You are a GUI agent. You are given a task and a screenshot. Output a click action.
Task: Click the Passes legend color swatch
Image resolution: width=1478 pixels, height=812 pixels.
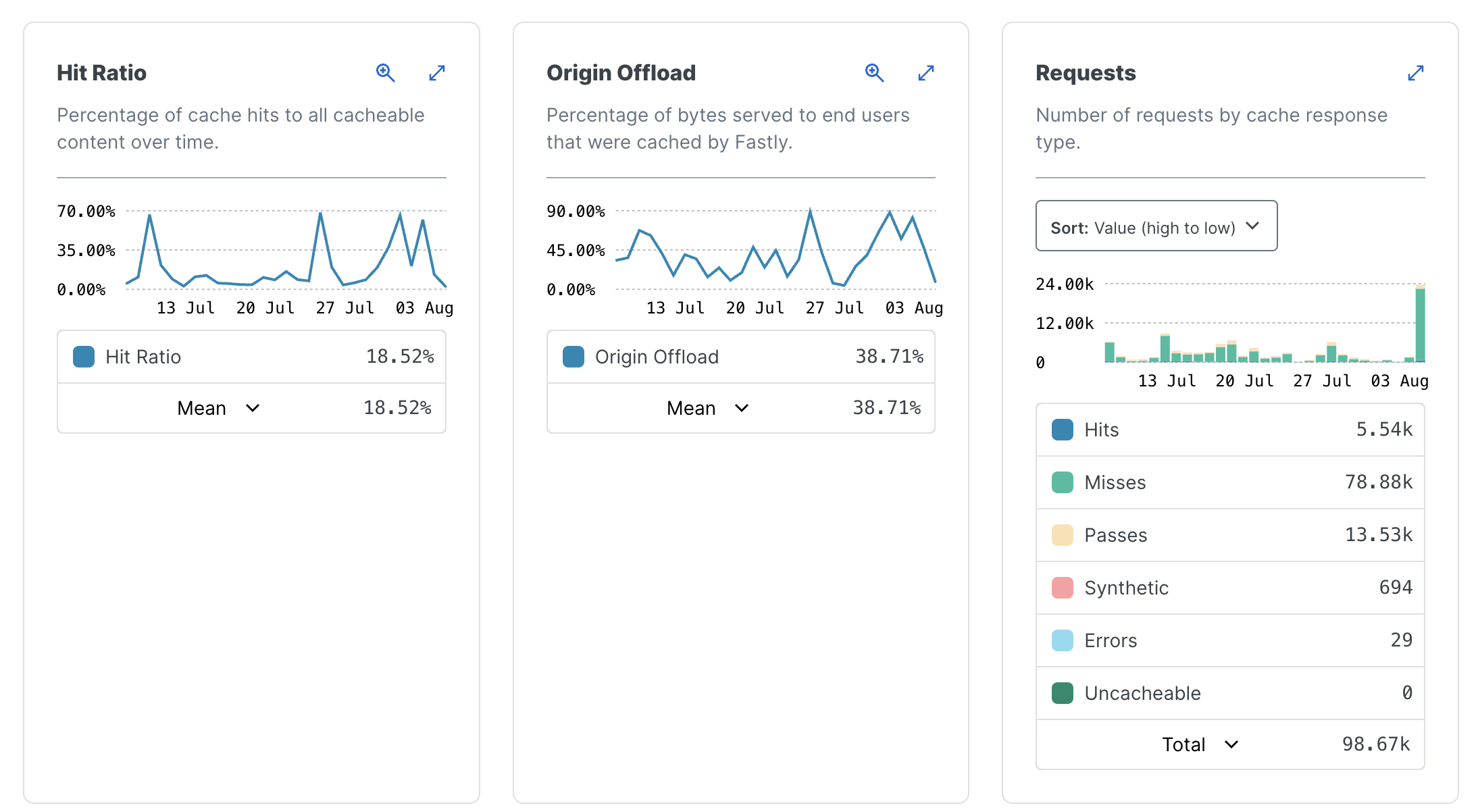tap(1063, 535)
